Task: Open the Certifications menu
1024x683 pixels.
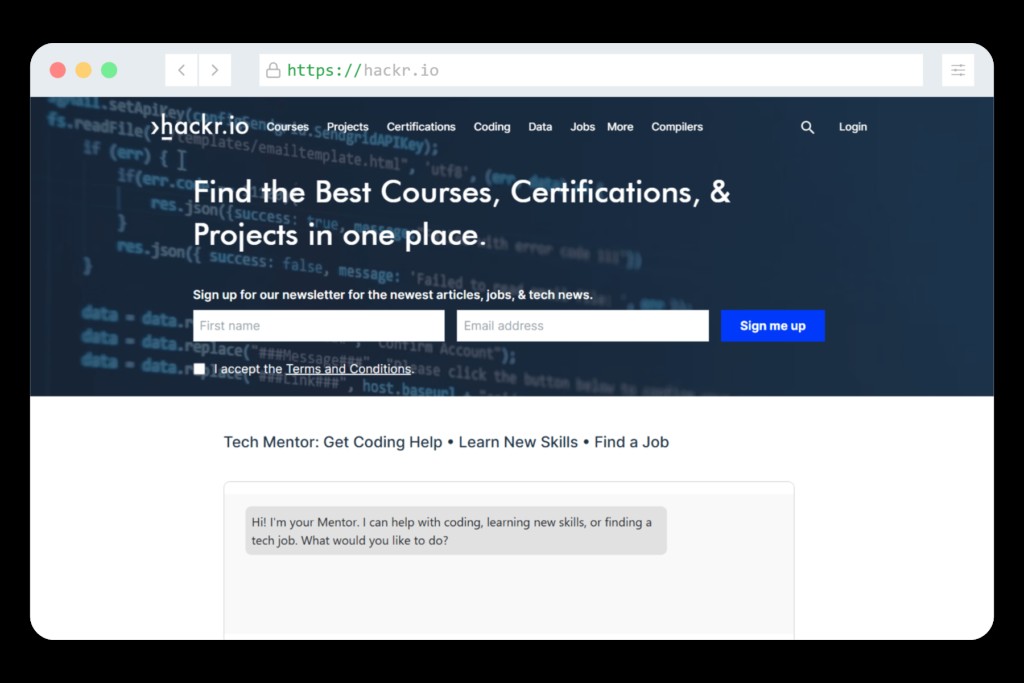Action: pyautogui.click(x=421, y=127)
